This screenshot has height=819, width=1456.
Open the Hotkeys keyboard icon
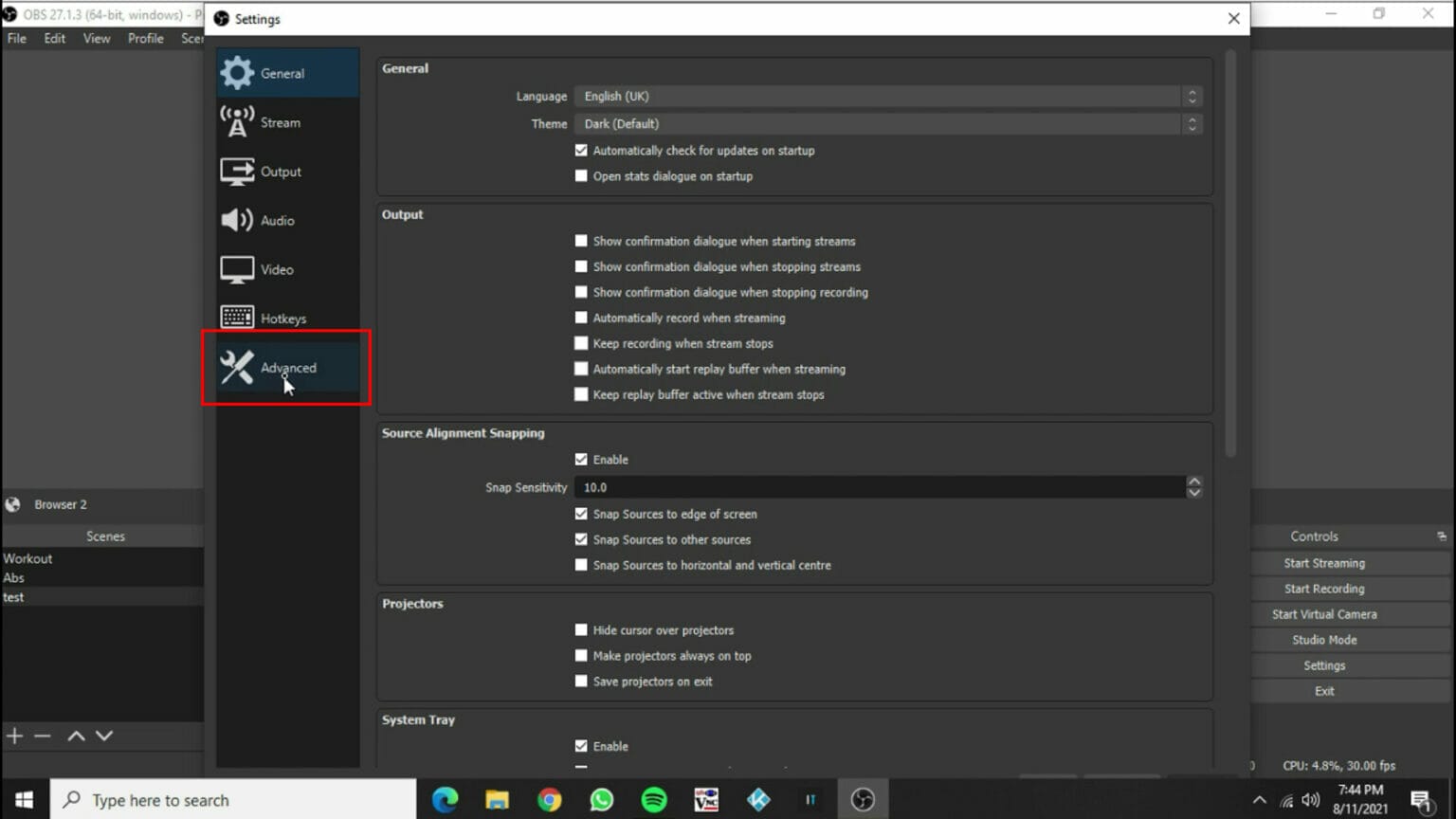237,317
